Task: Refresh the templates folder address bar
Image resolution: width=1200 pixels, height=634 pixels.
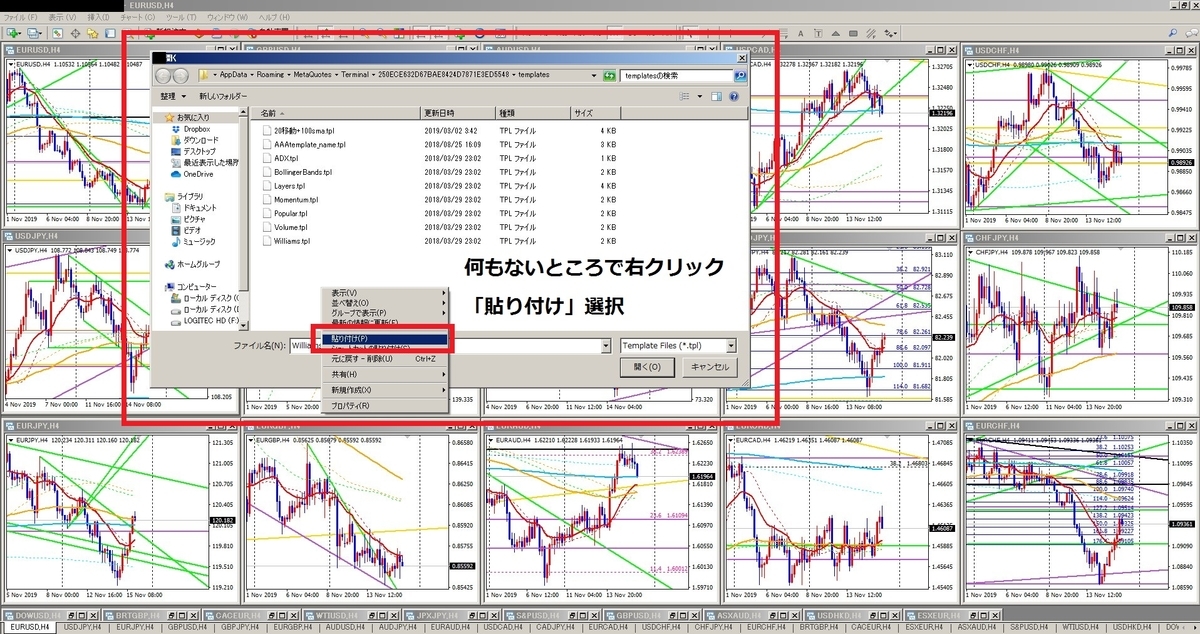Action: [610, 75]
